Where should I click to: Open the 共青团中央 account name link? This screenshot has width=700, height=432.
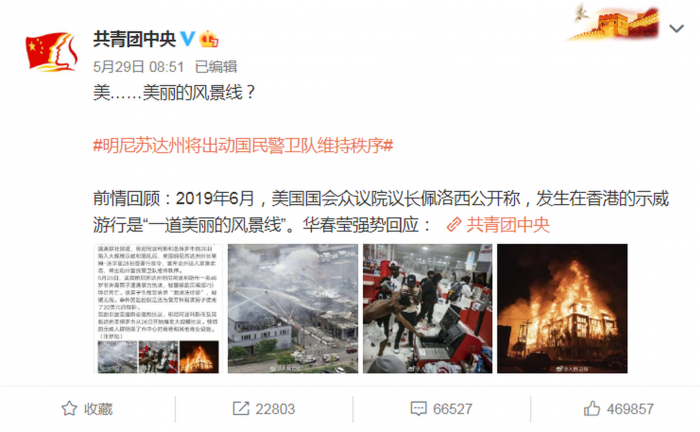coord(134,39)
